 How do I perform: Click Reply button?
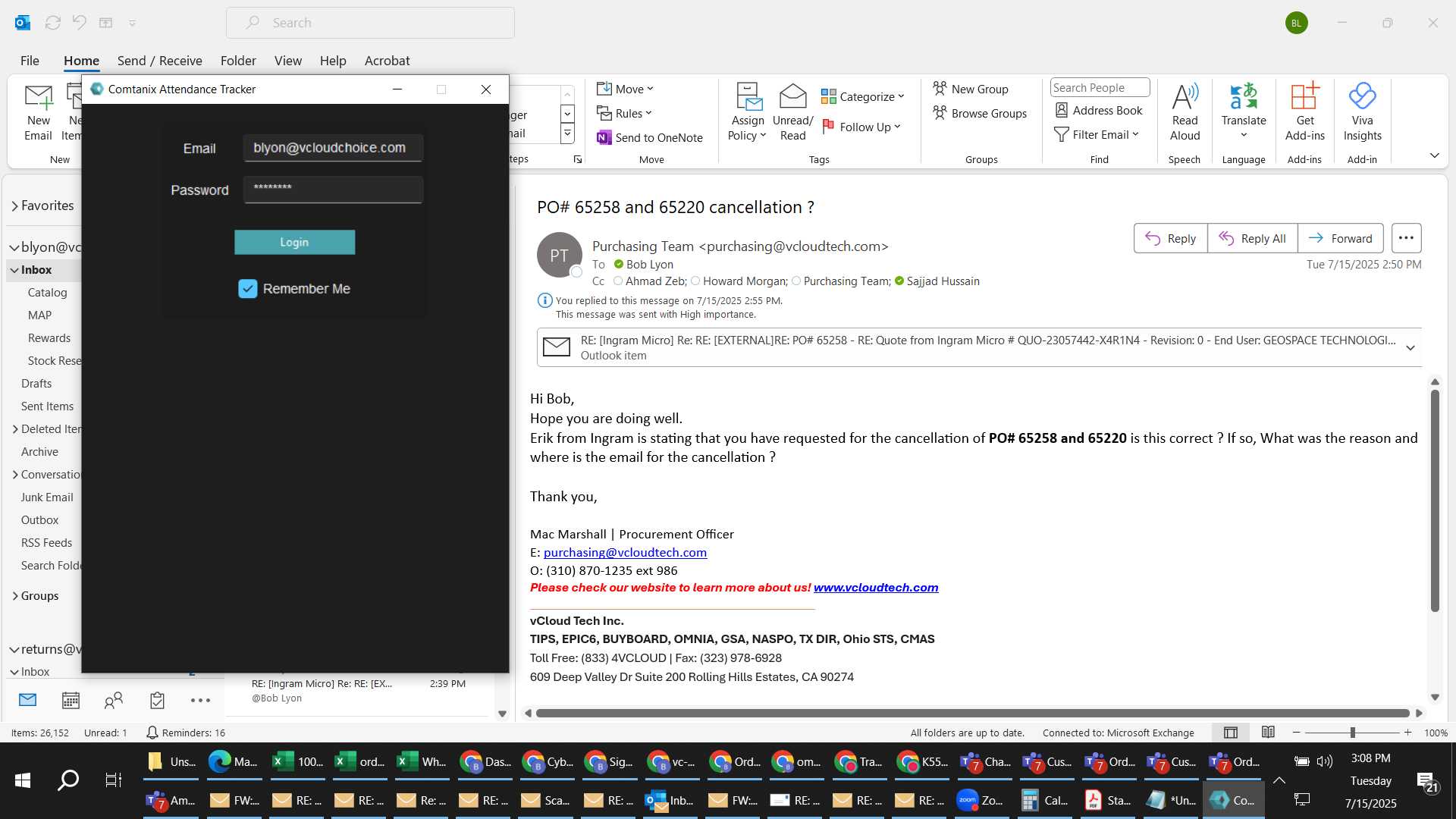pyautogui.click(x=1170, y=238)
